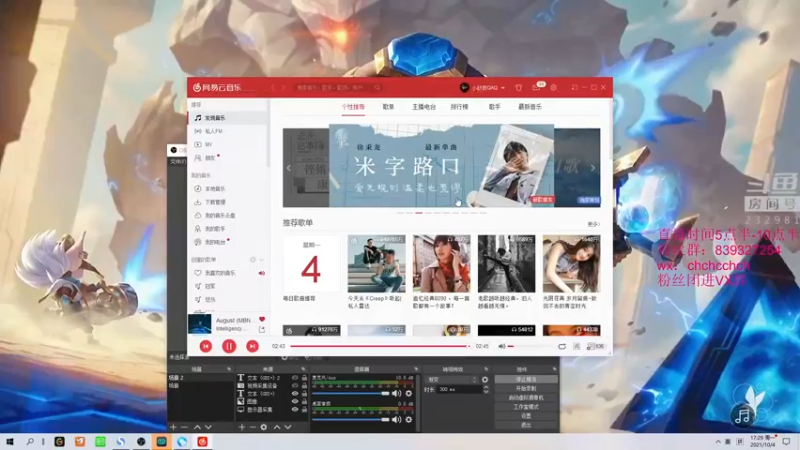This screenshot has height=450, width=800.
Task: Switch to the 歌单 tab
Action: 388,107
